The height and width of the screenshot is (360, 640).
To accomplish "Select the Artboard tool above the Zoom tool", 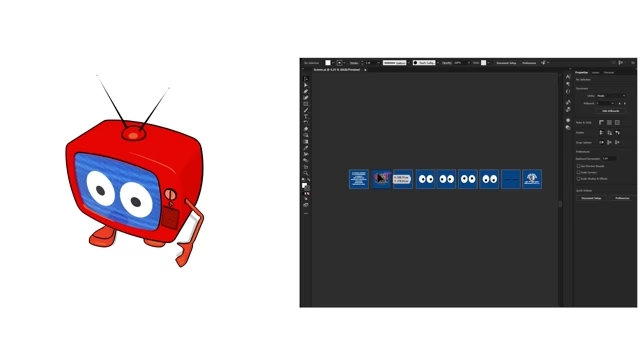I will (306, 167).
